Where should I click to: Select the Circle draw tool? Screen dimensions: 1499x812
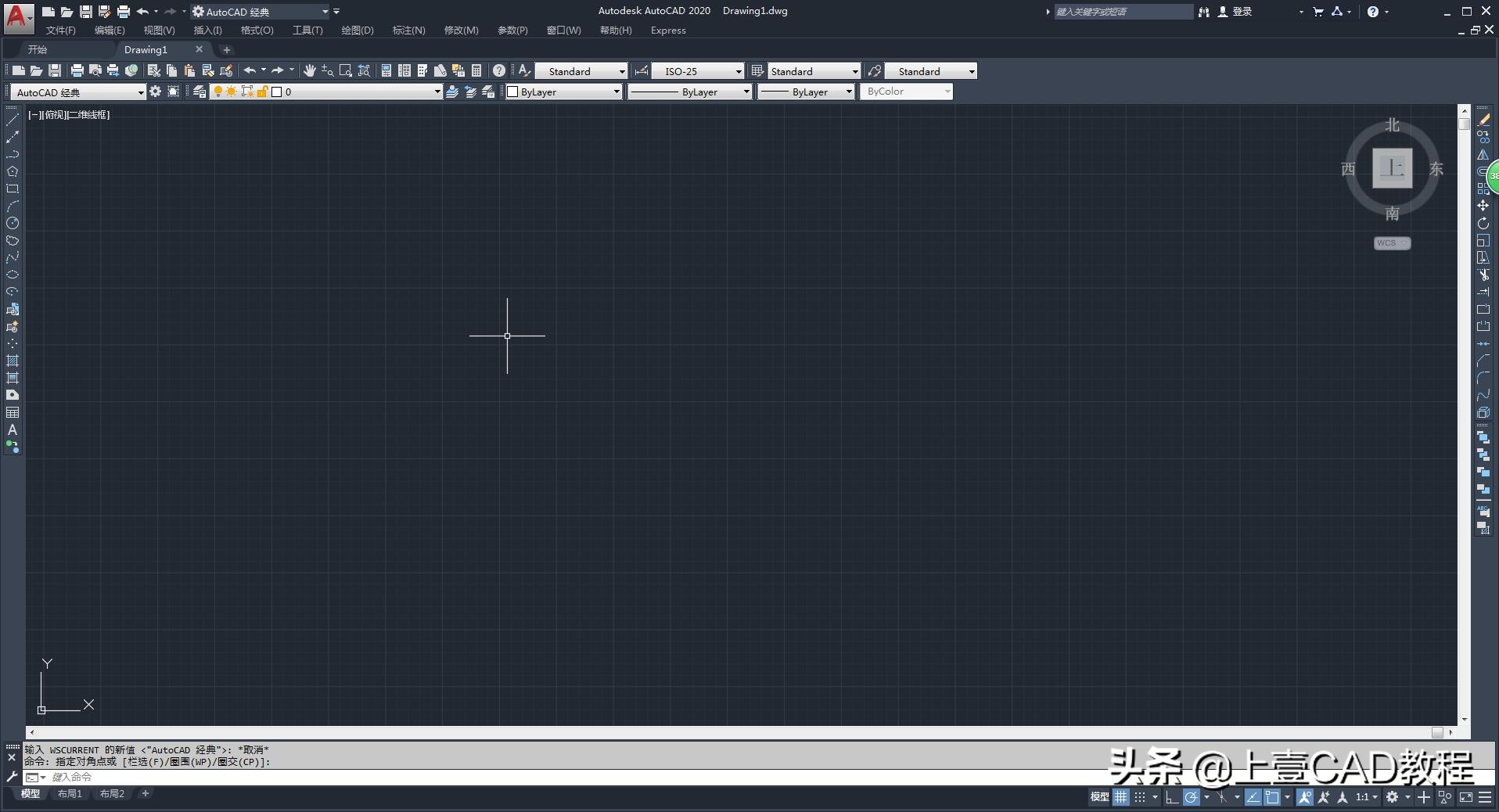13,223
